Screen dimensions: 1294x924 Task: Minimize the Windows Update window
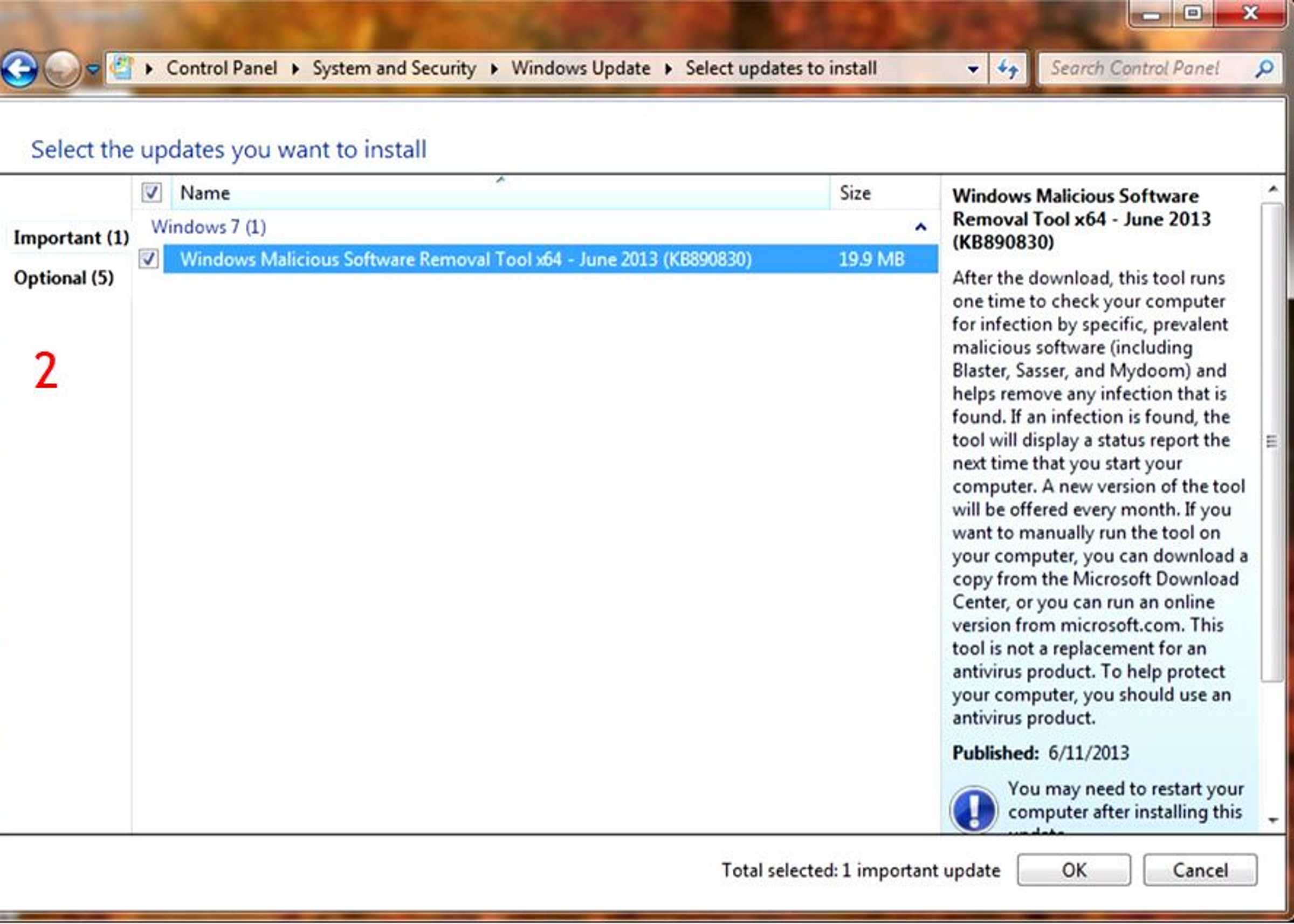pos(1151,13)
